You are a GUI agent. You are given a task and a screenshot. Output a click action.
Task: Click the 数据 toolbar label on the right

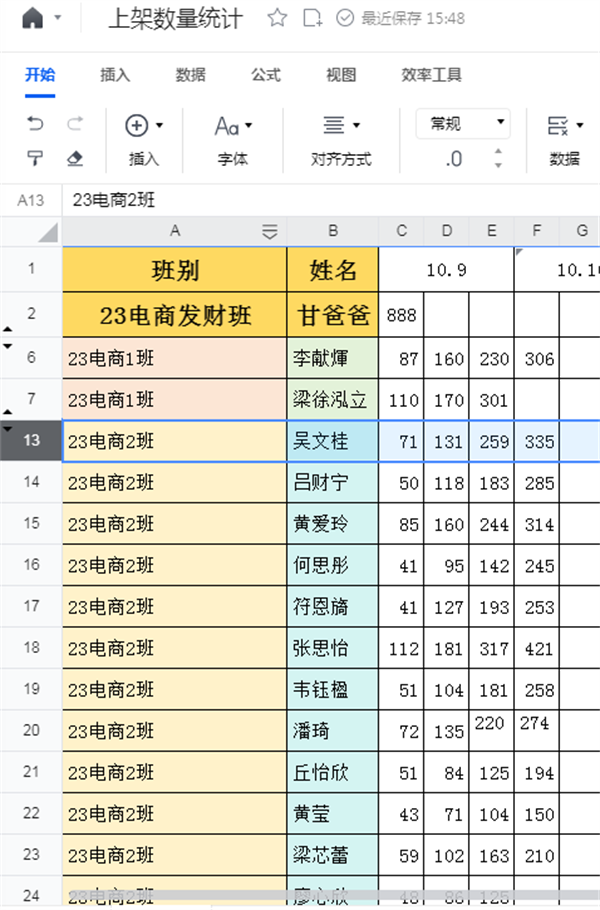pos(565,159)
